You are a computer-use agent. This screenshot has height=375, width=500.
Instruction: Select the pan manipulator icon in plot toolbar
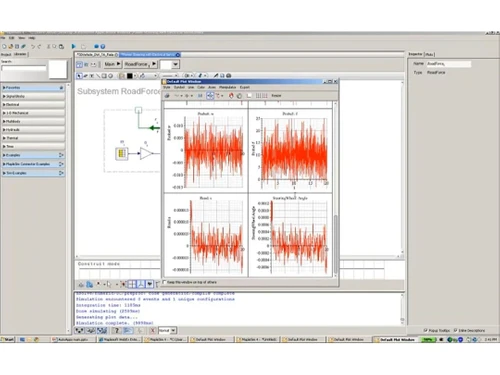point(210,96)
